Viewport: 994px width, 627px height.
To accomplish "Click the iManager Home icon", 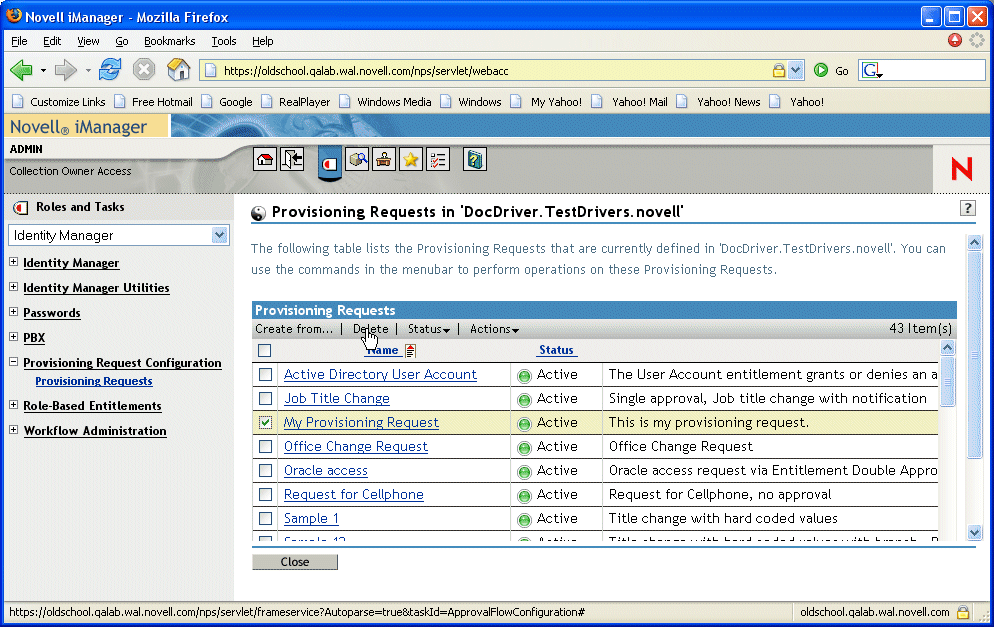I will click(x=265, y=160).
